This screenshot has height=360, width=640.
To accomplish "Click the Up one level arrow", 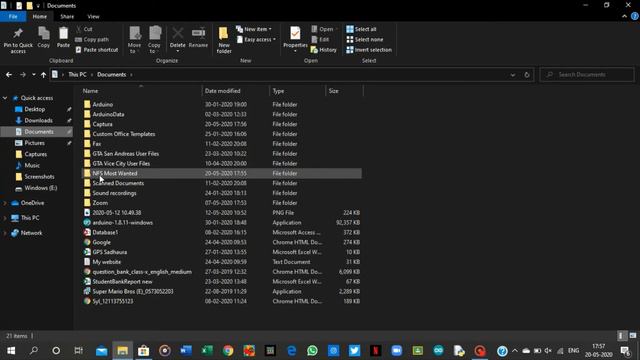I will point(43,75).
